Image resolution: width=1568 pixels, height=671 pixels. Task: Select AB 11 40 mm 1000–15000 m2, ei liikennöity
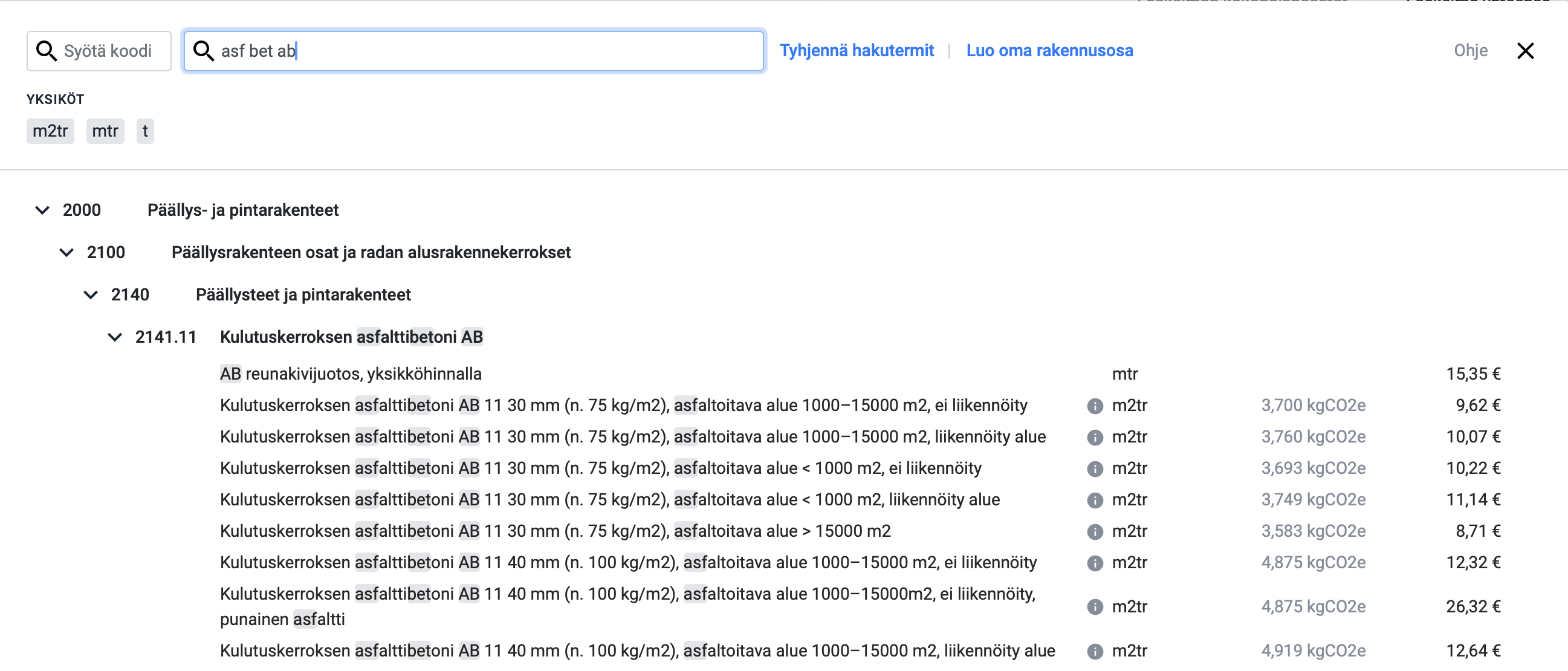pos(628,563)
